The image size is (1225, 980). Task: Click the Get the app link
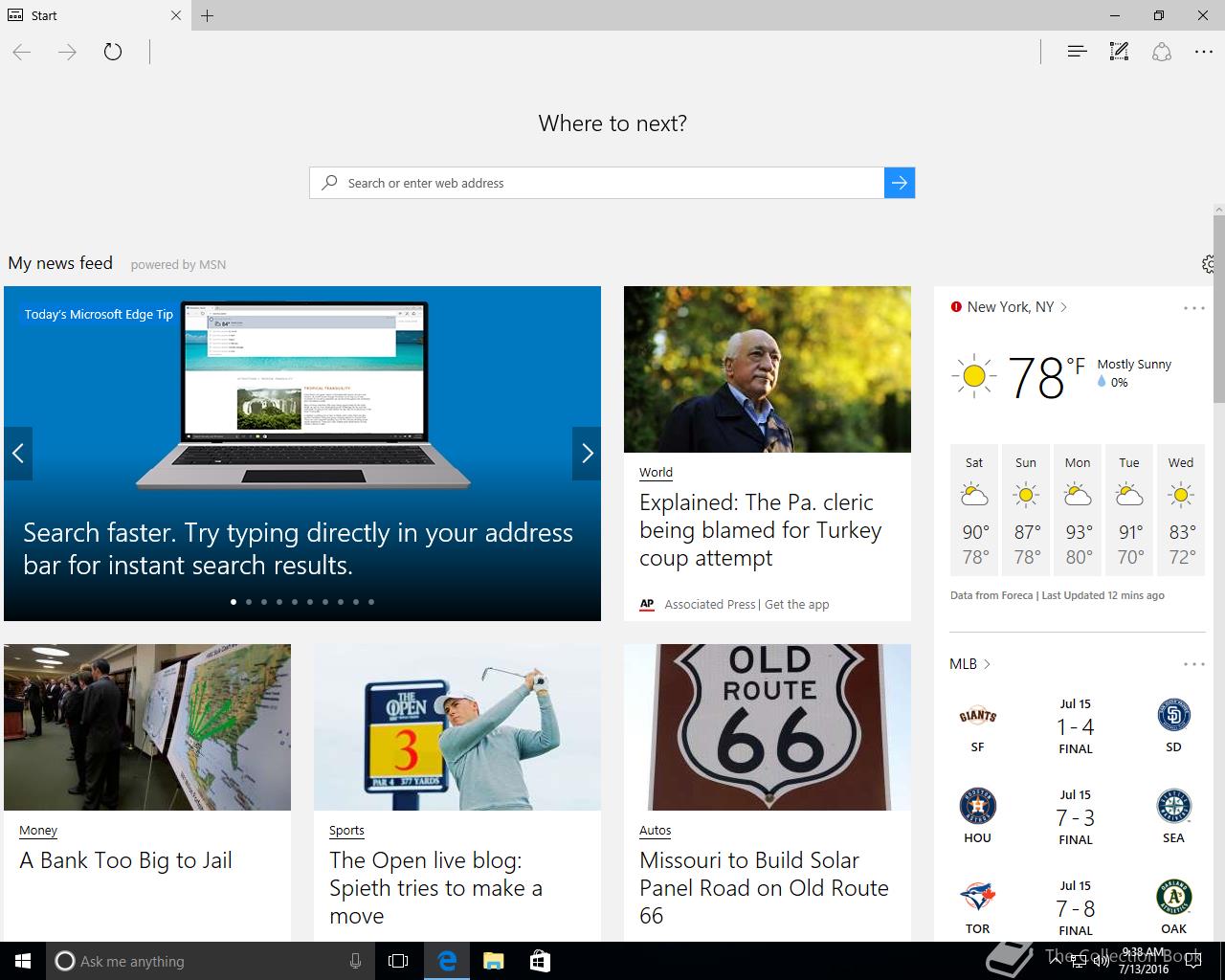[x=797, y=604]
